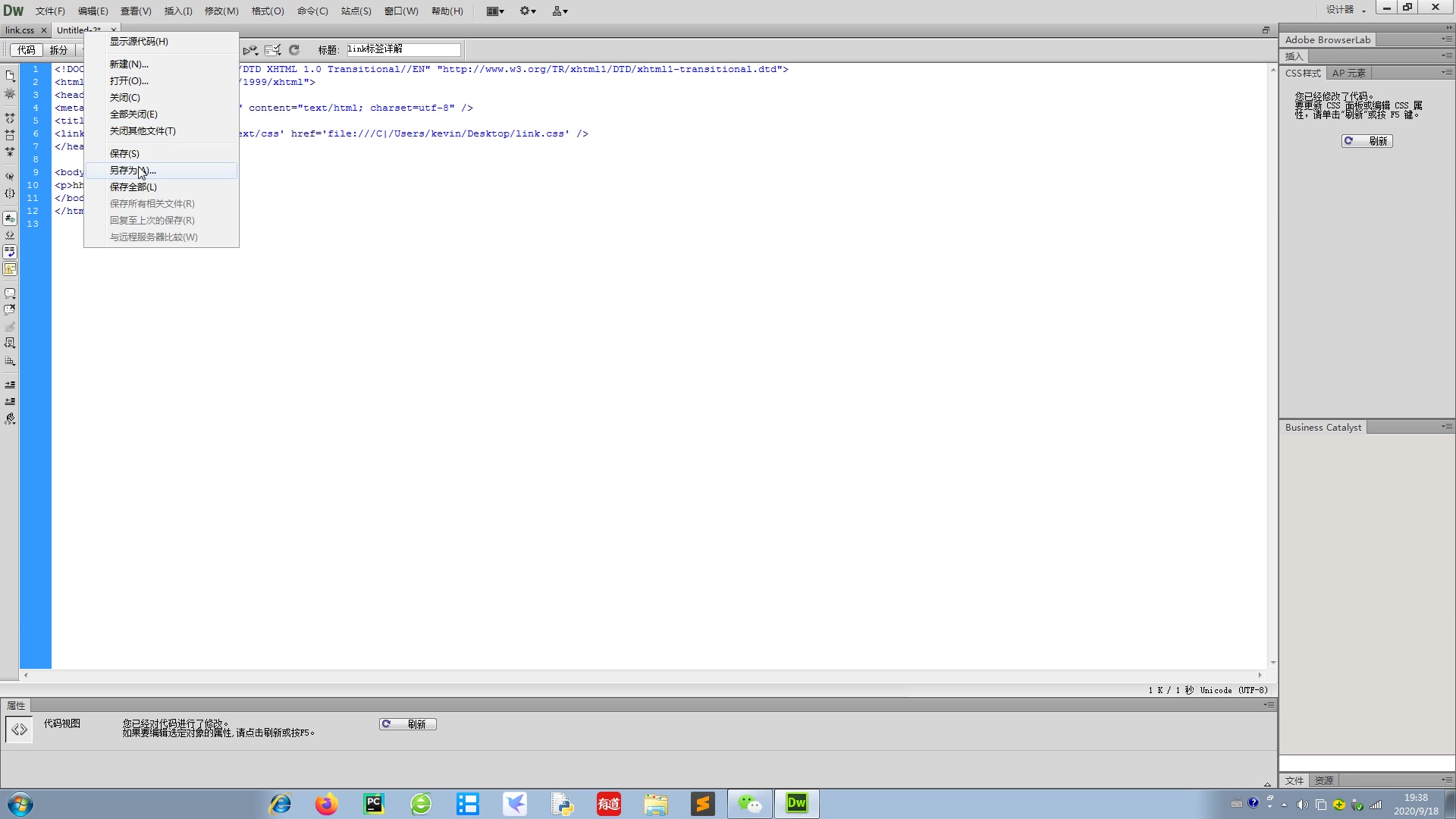Choose 另存为 from context menu
The height and width of the screenshot is (819, 1456).
tap(162, 171)
